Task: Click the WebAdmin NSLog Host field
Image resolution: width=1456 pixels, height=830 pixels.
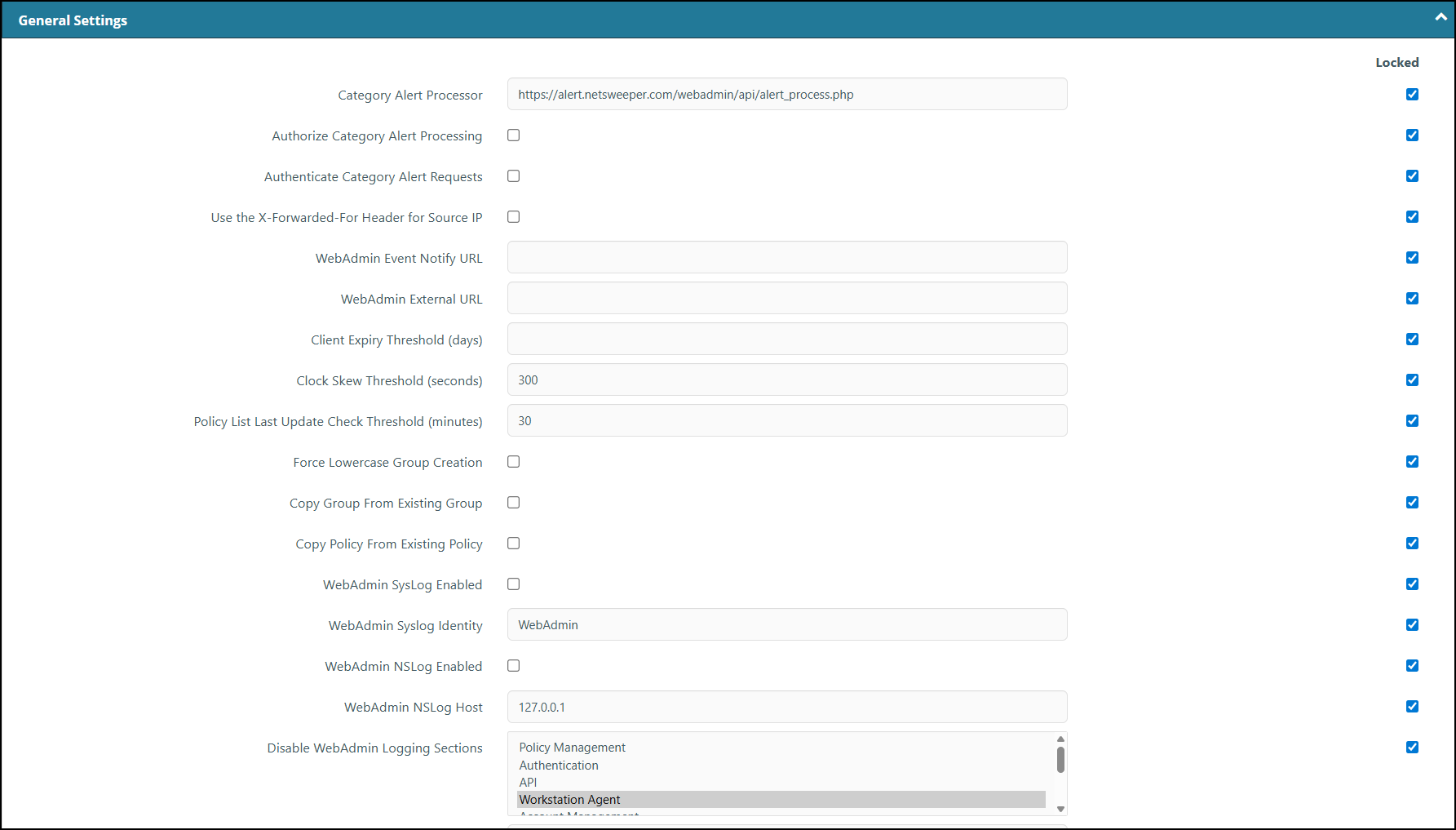Action: click(x=787, y=707)
